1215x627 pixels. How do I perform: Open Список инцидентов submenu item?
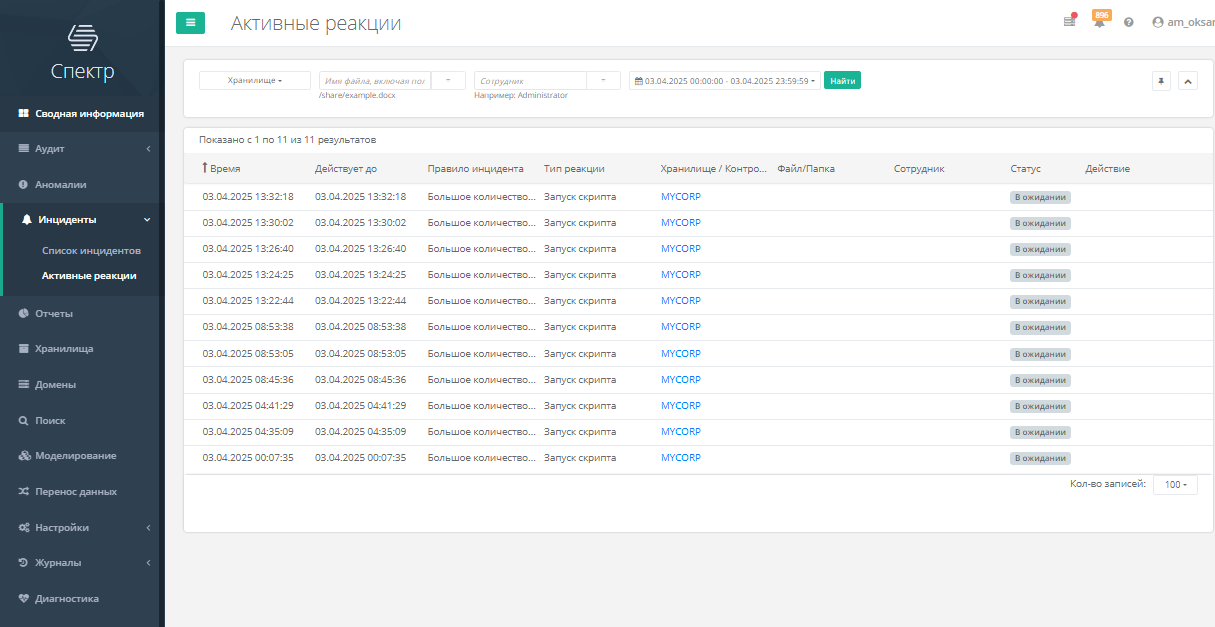pyautogui.click(x=91, y=250)
